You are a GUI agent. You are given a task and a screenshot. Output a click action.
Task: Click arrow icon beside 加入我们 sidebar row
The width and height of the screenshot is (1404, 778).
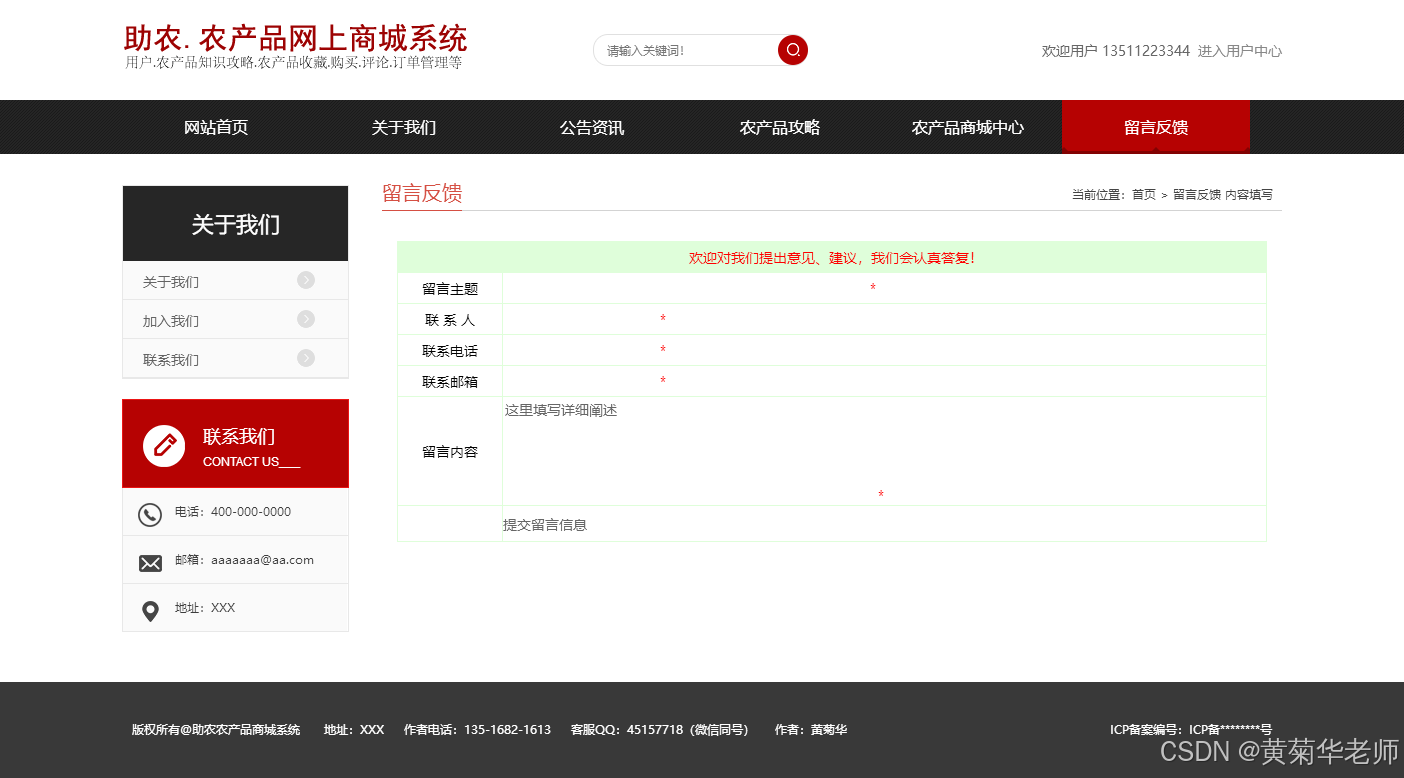[x=306, y=319]
